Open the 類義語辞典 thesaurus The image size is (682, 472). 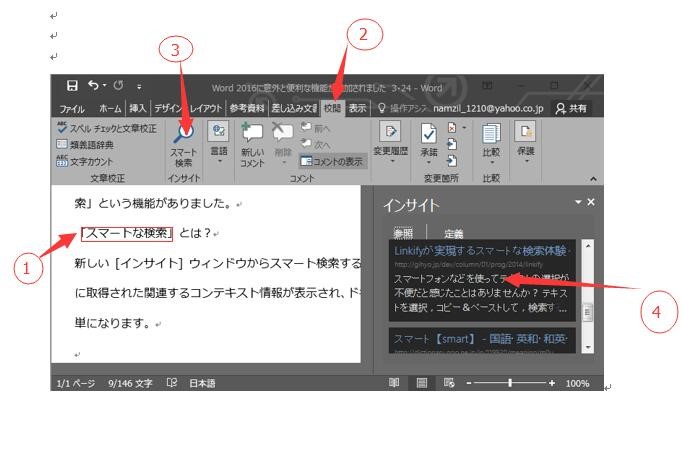85,144
